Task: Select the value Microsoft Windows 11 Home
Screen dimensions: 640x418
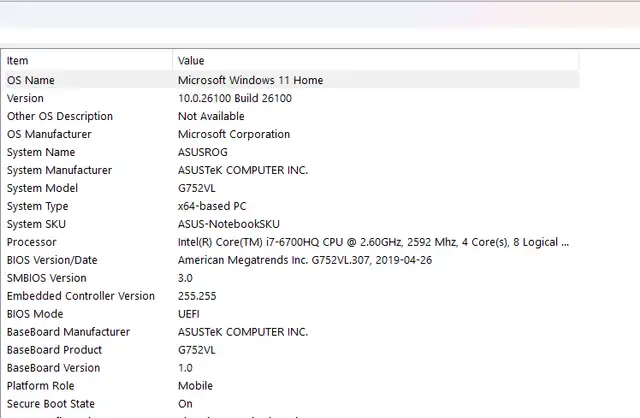Action: (251, 80)
